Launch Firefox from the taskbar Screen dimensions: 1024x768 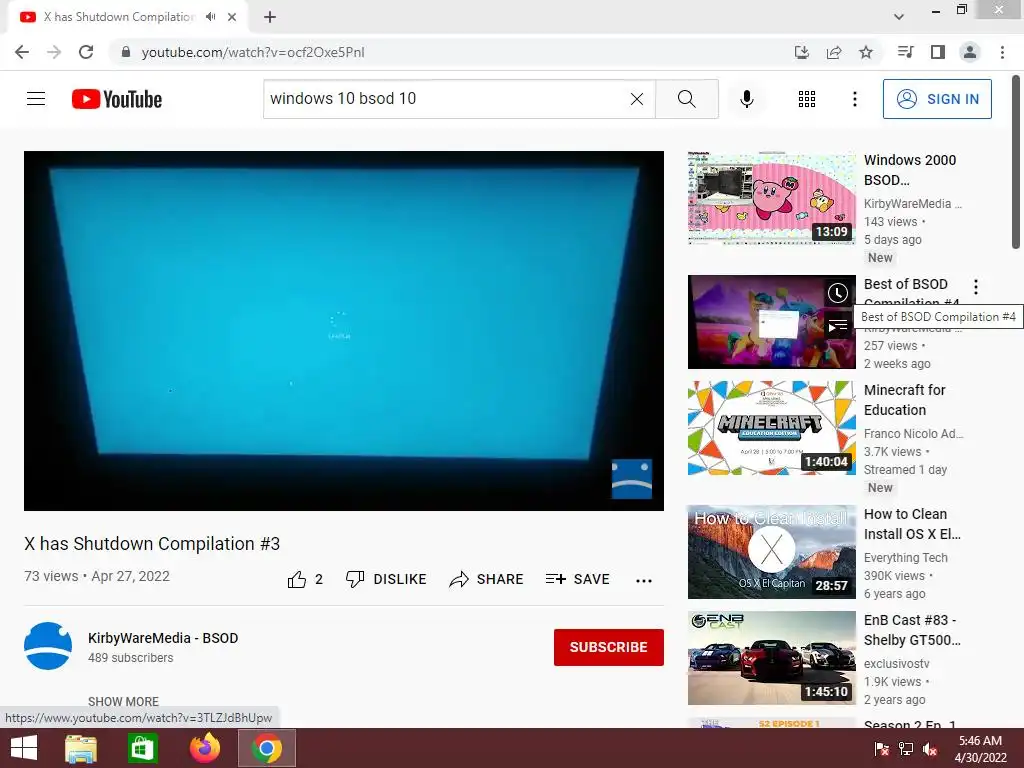(x=204, y=748)
